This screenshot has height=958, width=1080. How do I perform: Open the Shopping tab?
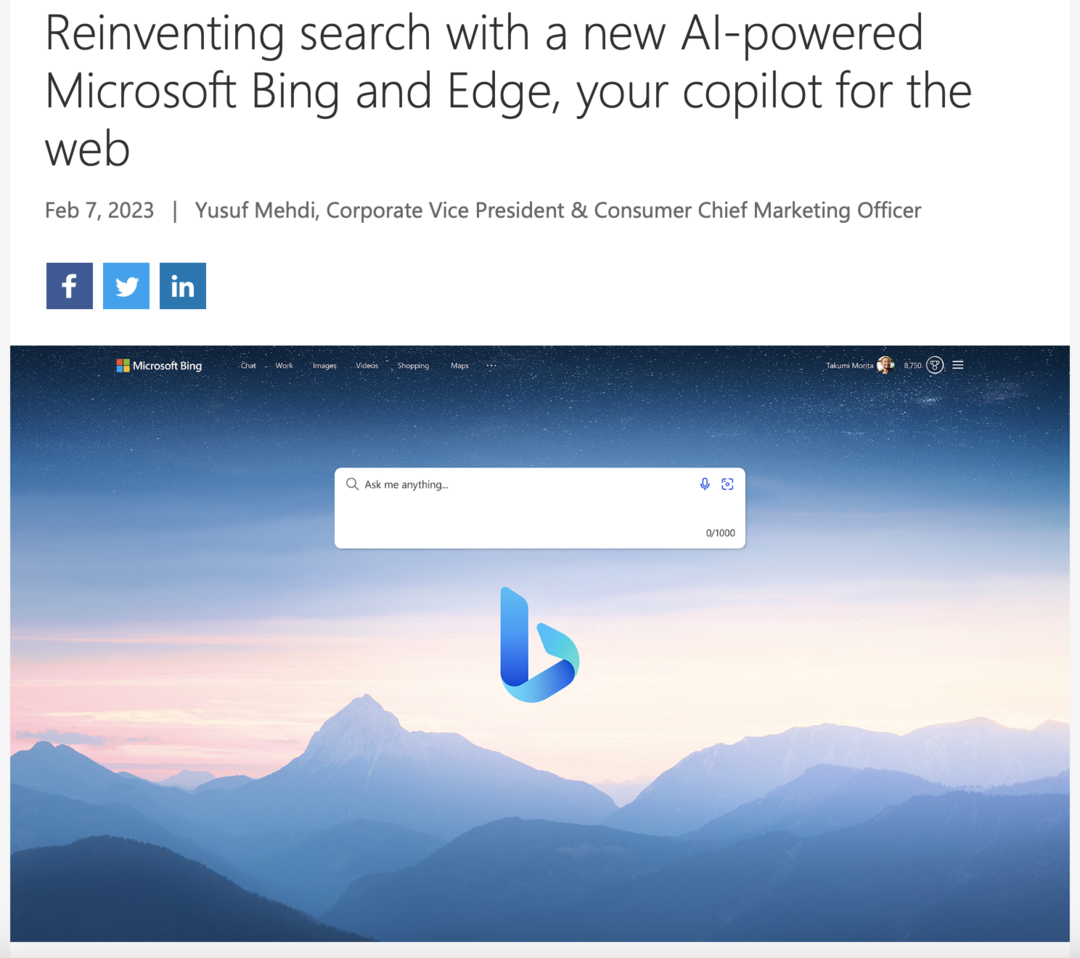[413, 366]
